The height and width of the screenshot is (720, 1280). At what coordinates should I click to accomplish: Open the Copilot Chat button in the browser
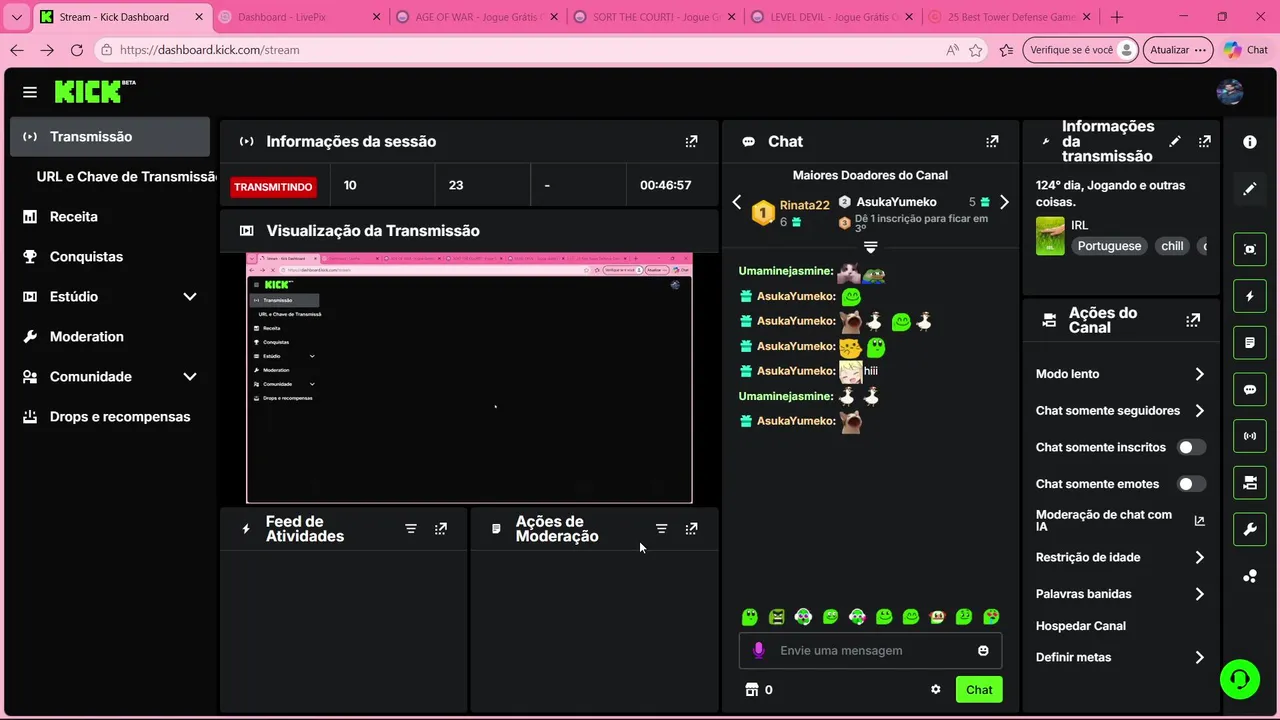click(1246, 50)
